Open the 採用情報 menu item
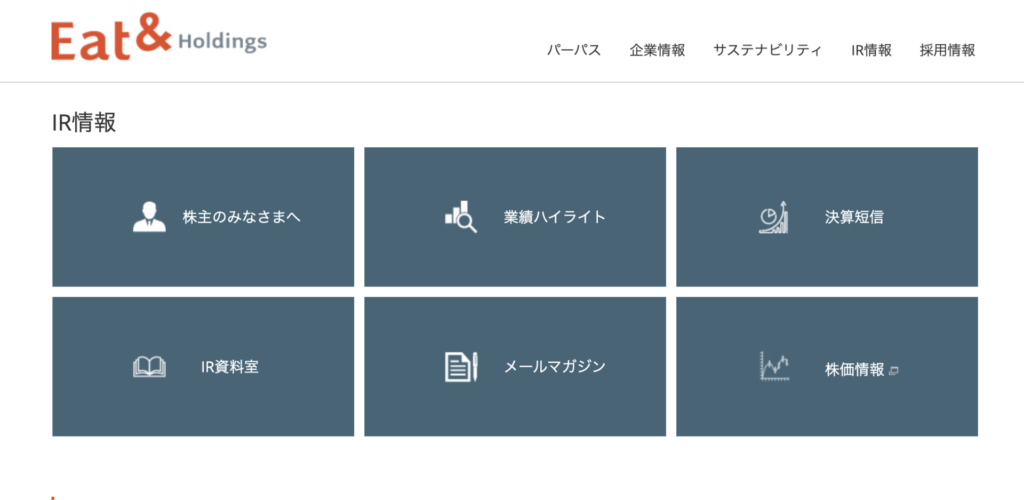The image size is (1024, 500). tap(947, 50)
